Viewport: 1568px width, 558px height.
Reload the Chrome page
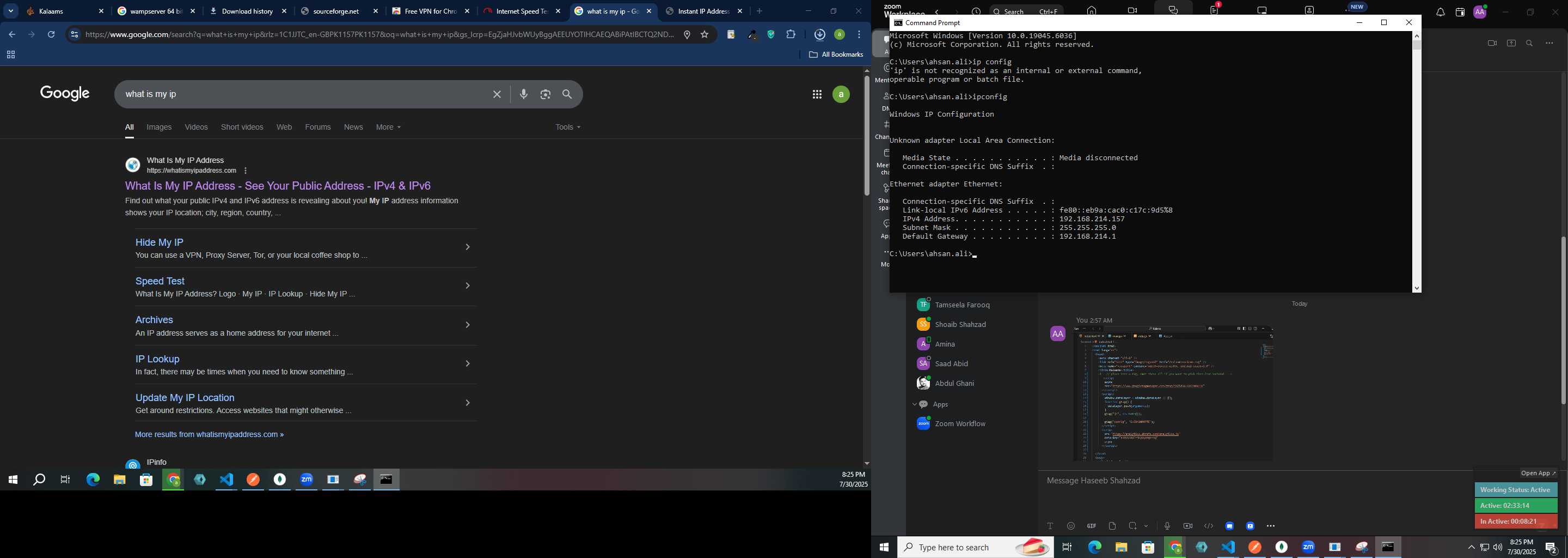52,35
